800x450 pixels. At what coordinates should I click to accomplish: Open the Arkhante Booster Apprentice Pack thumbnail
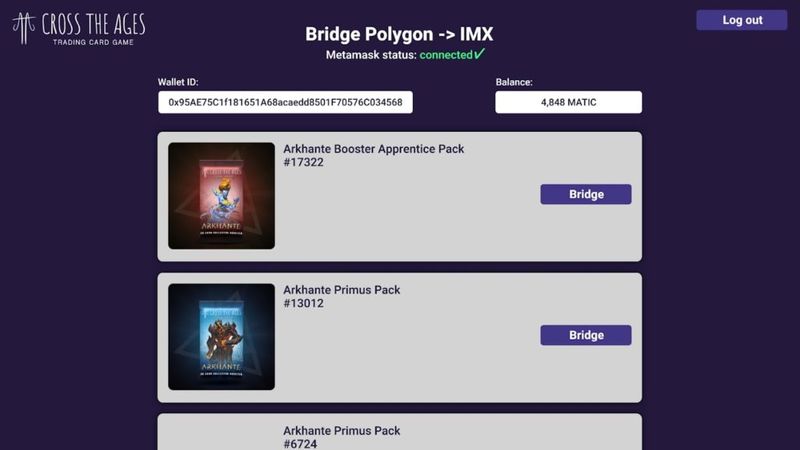pos(221,196)
